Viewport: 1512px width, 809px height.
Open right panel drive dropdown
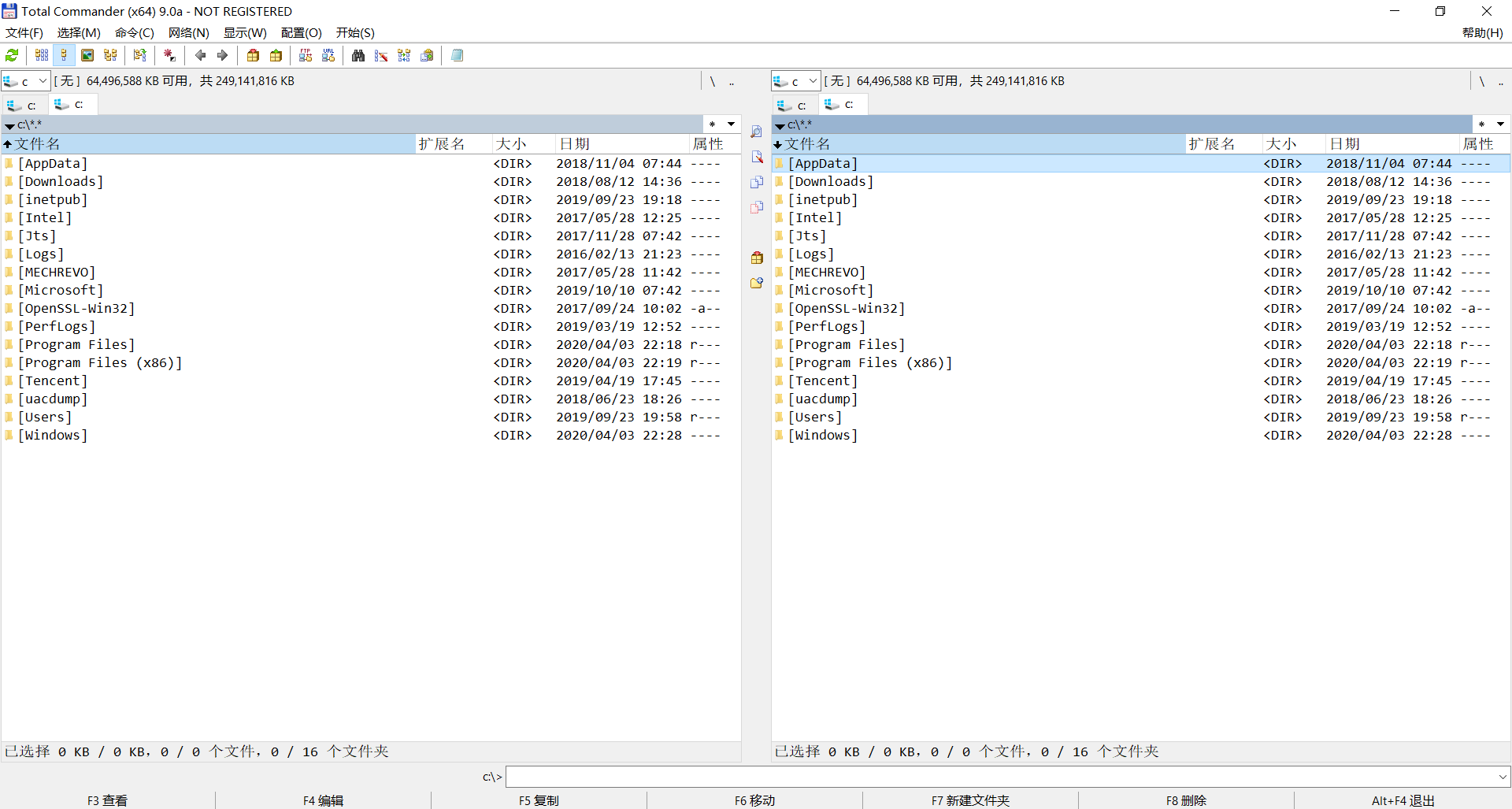(796, 81)
